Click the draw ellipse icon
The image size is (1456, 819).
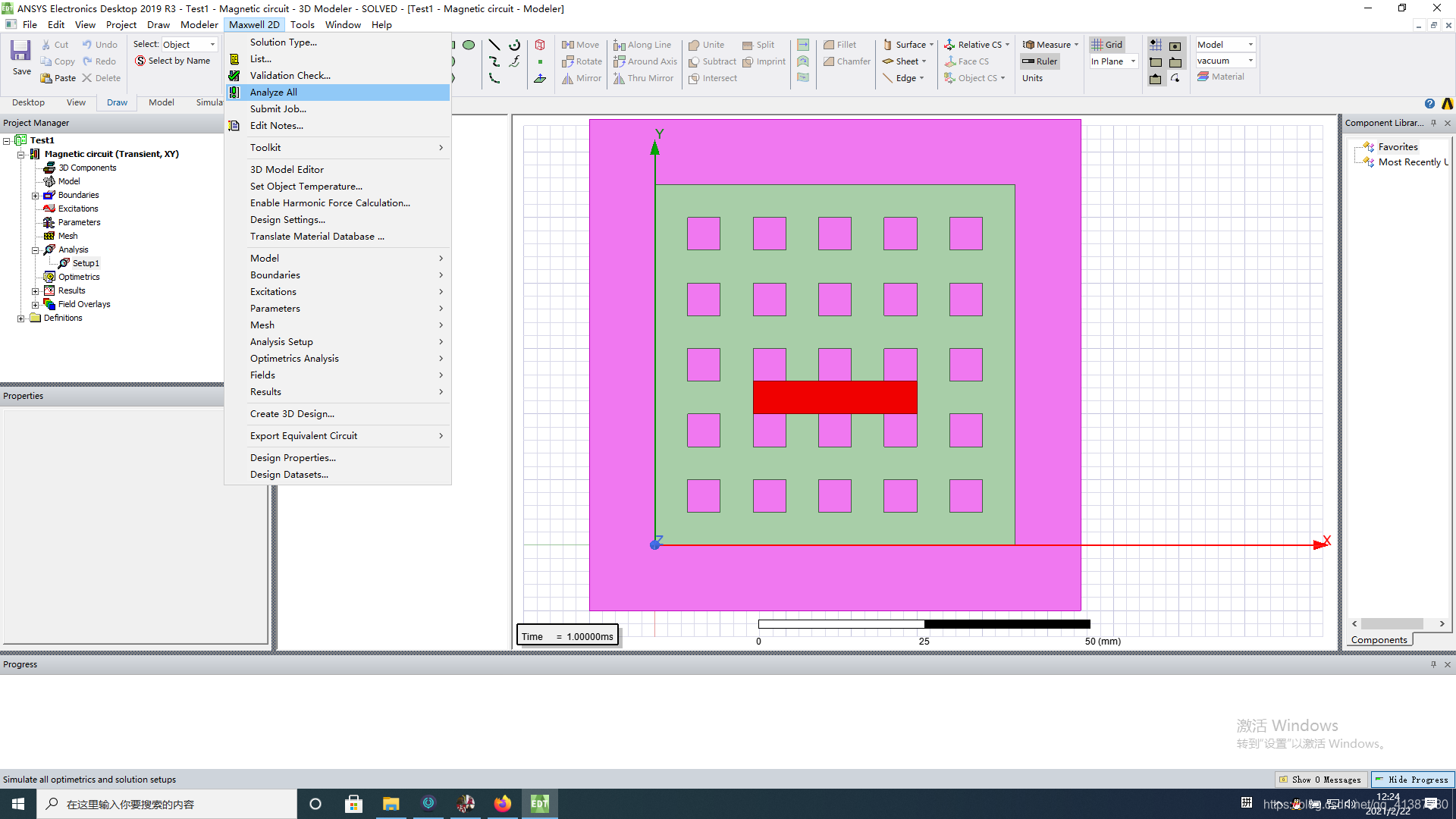[x=469, y=45]
